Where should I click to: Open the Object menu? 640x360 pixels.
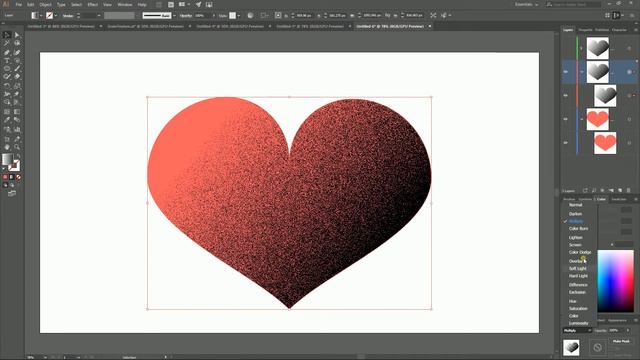45,4
